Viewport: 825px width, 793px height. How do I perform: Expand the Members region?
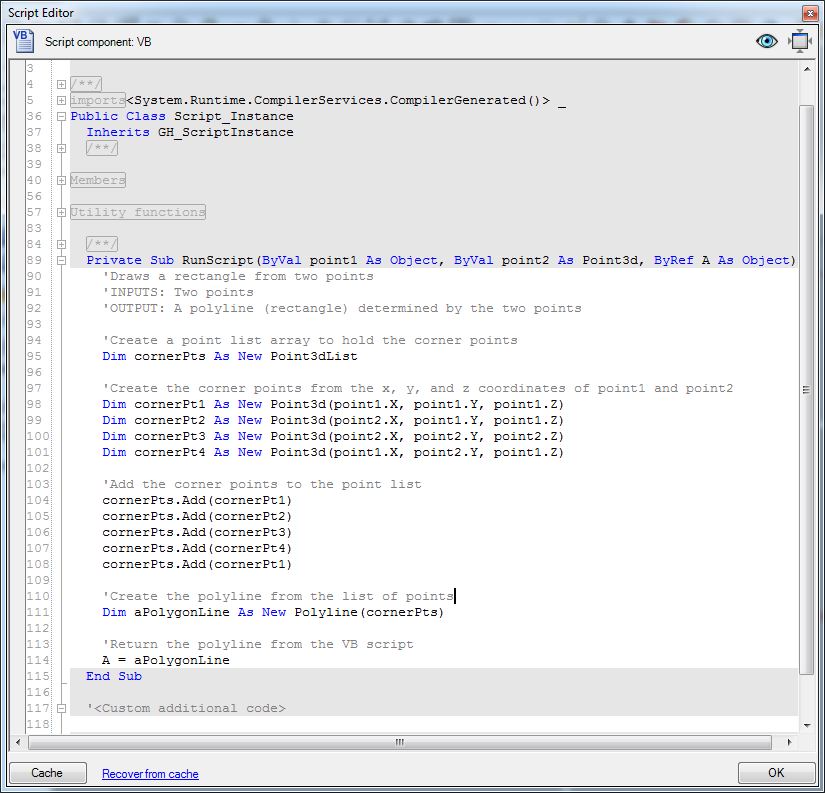(x=60, y=180)
